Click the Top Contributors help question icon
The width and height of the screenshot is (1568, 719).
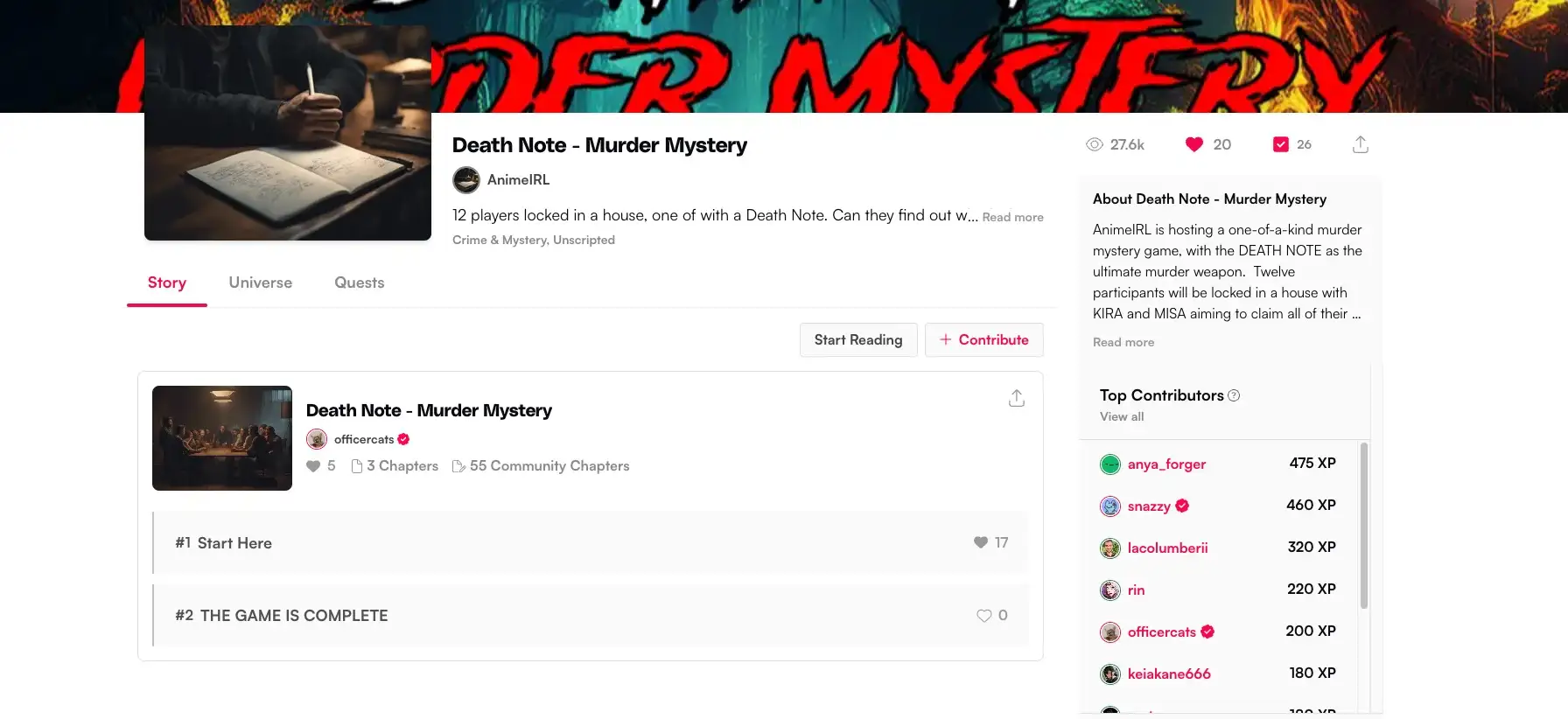[1234, 395]
